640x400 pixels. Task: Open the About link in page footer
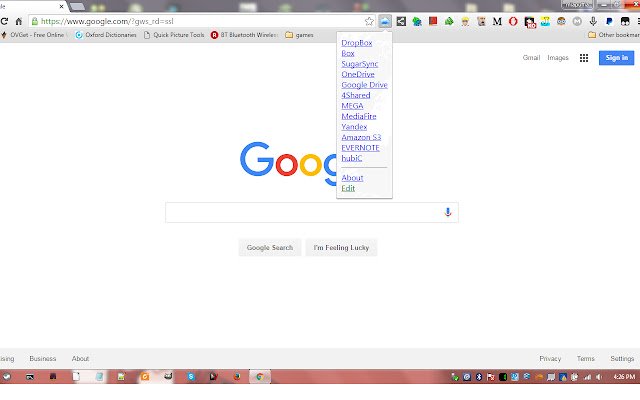tap(80, 359)
